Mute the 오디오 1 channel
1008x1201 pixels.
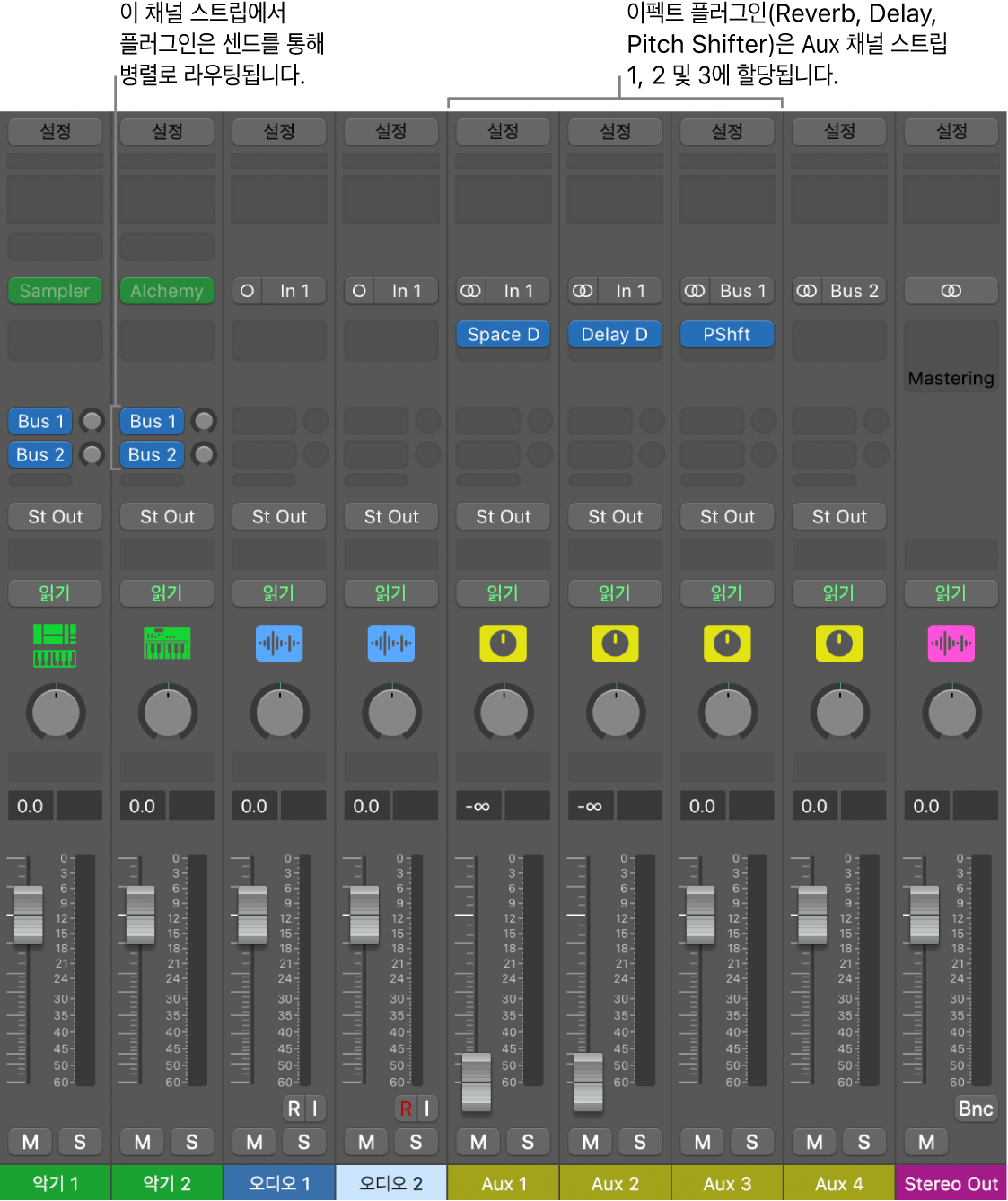[255, 1142]
